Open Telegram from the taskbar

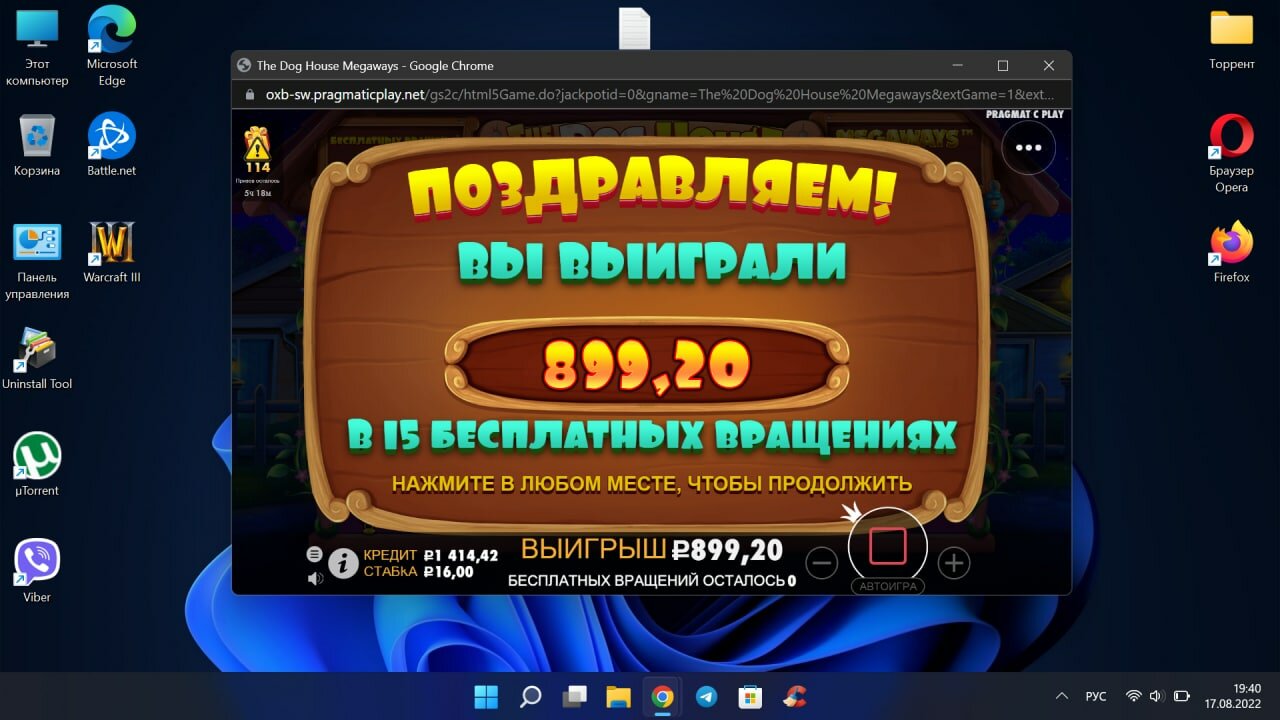click(x=706, y=696)
